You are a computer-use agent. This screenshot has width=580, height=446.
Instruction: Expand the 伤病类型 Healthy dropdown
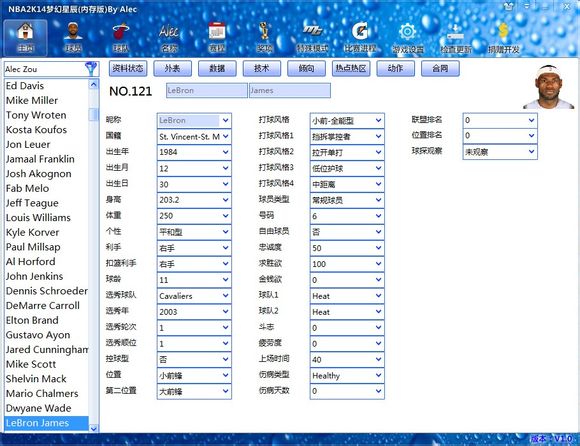click(x=347, y=375)
